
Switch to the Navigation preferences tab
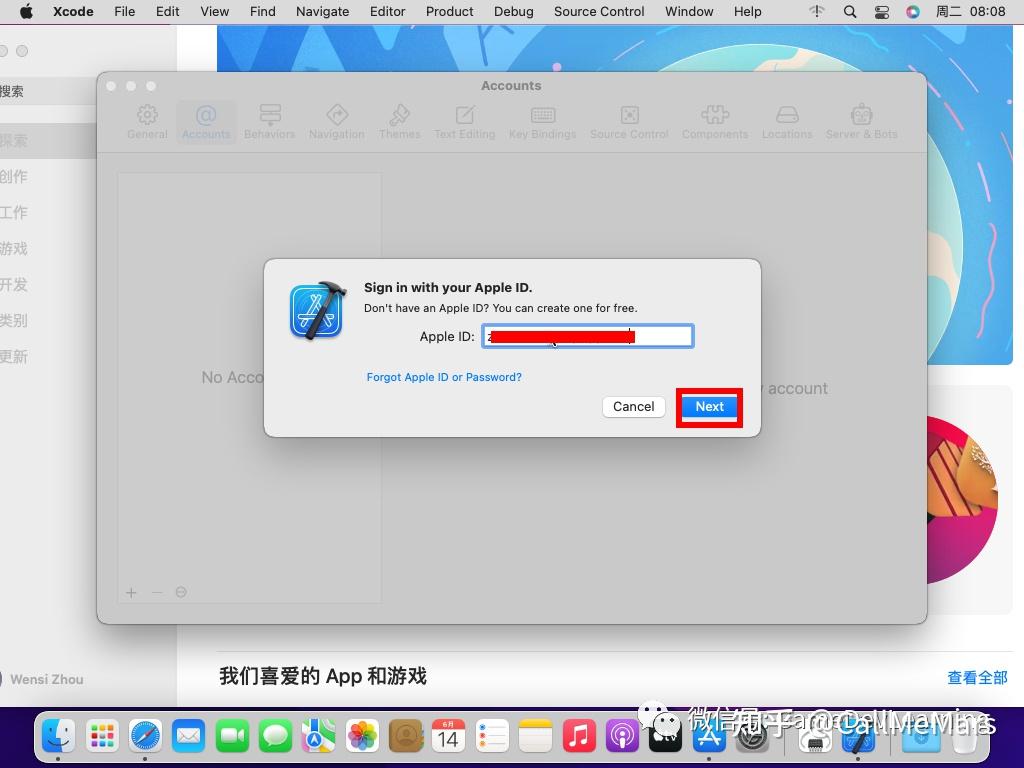click(x=336, y=122)
